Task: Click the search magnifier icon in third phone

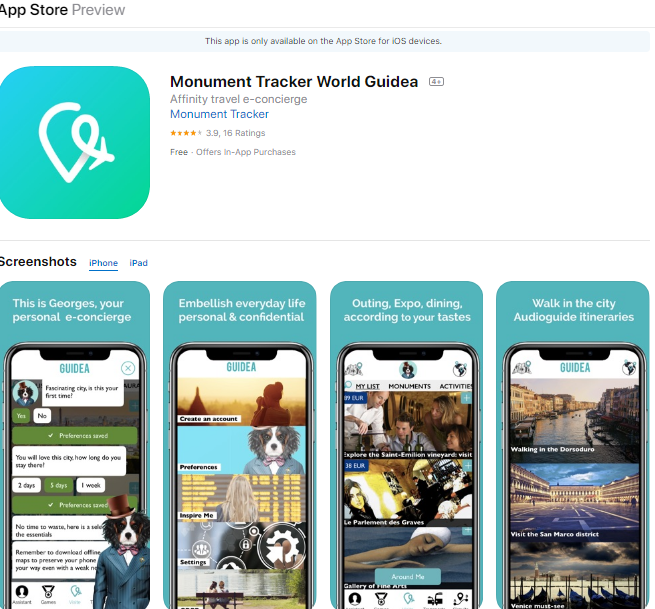Action: (348, 385)
